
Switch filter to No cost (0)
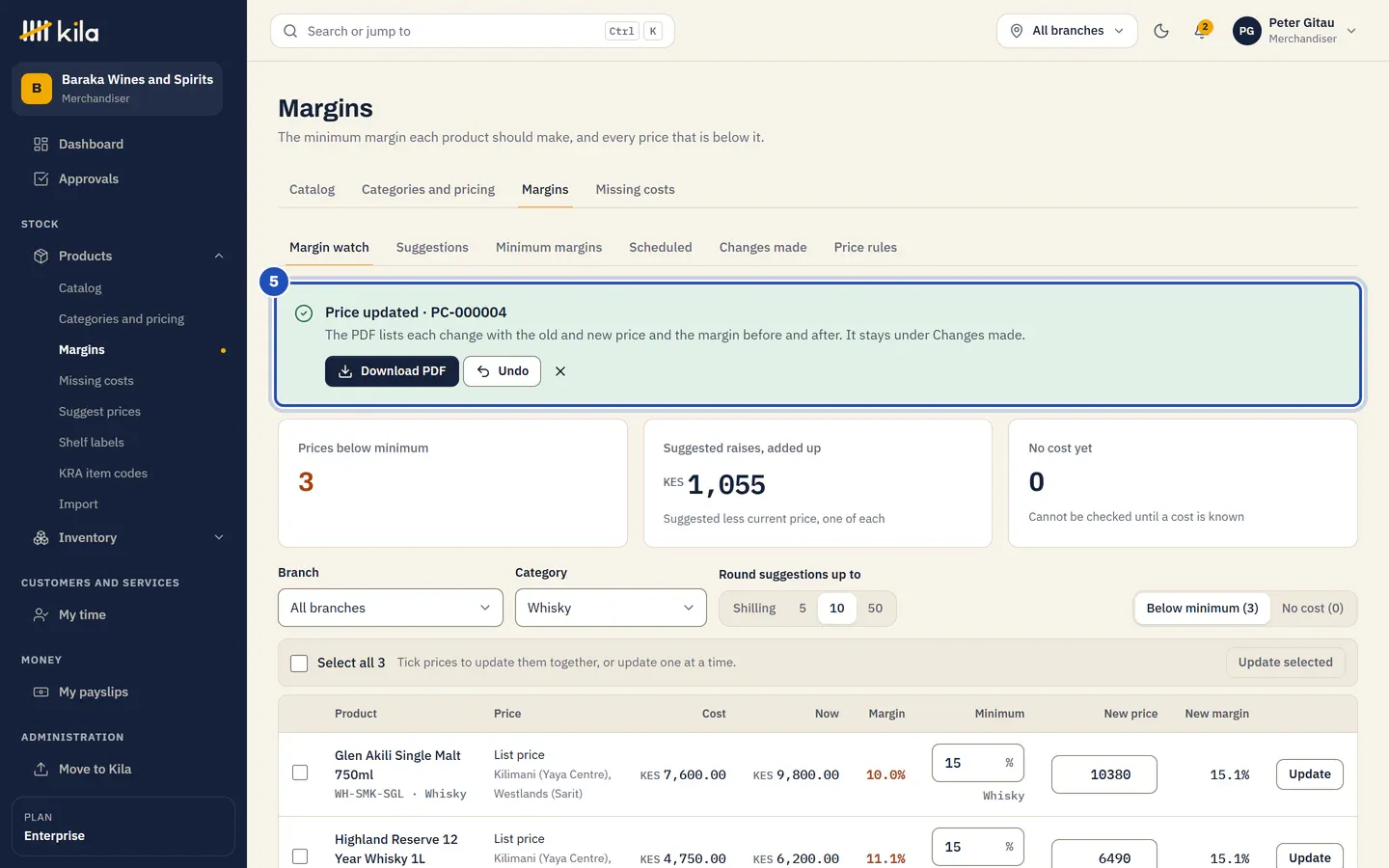[x=1312, y=609]
